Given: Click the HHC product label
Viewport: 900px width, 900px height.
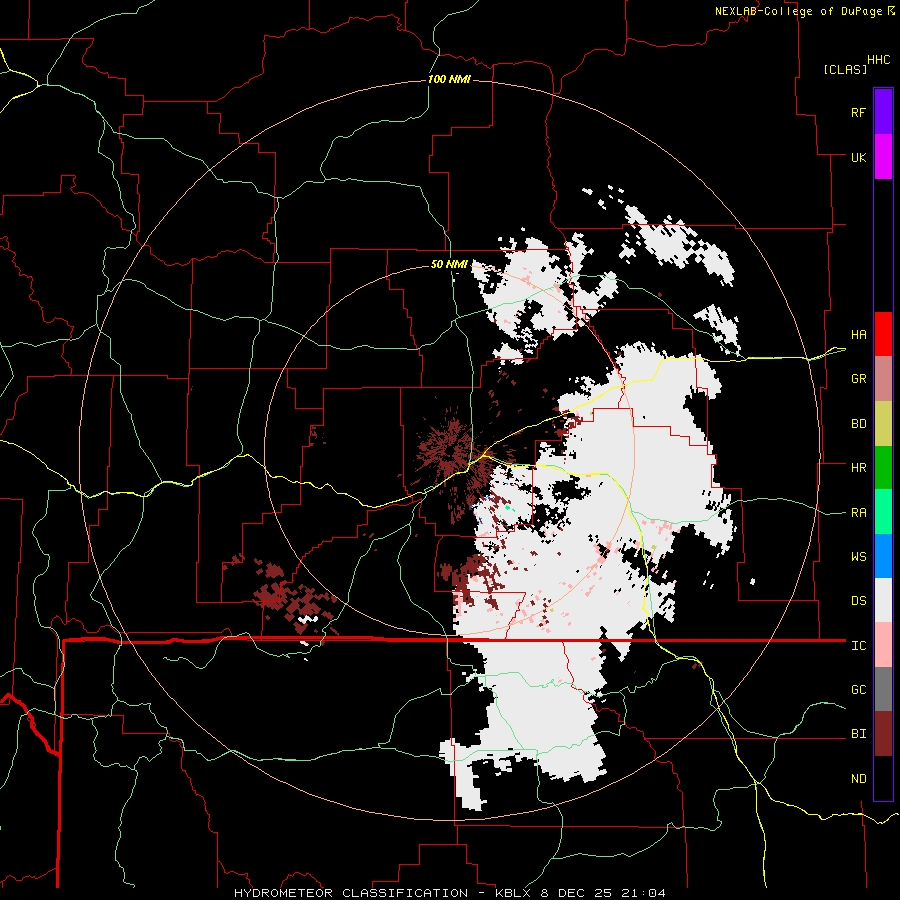Looking at the screenshot, I should pos(878,60).
